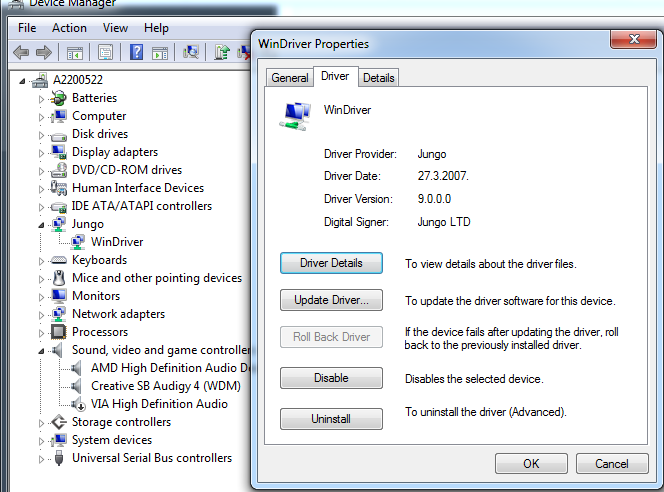The width and height of the screenshot is (664, 492).
Task: Expand the Computer node
Action: (41, 117)
